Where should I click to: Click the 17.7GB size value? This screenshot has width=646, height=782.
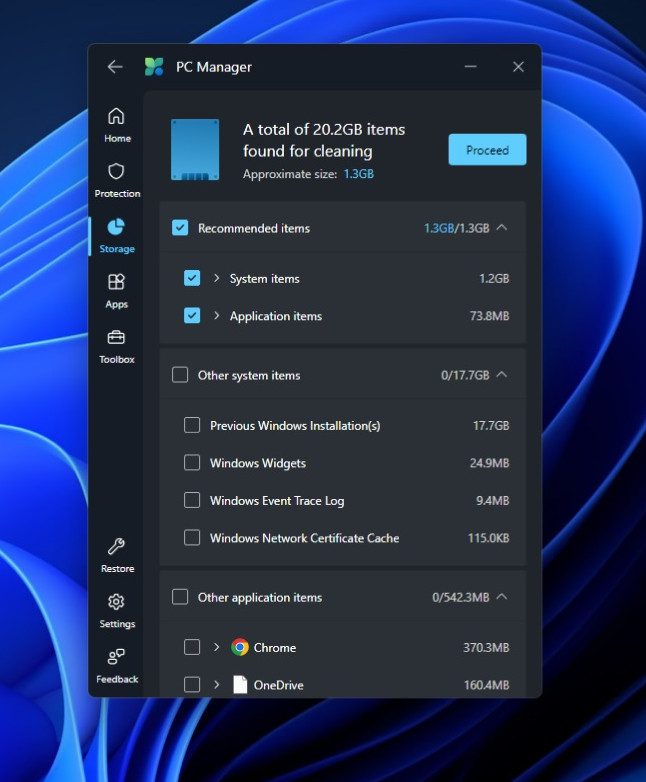click(491, 425)
